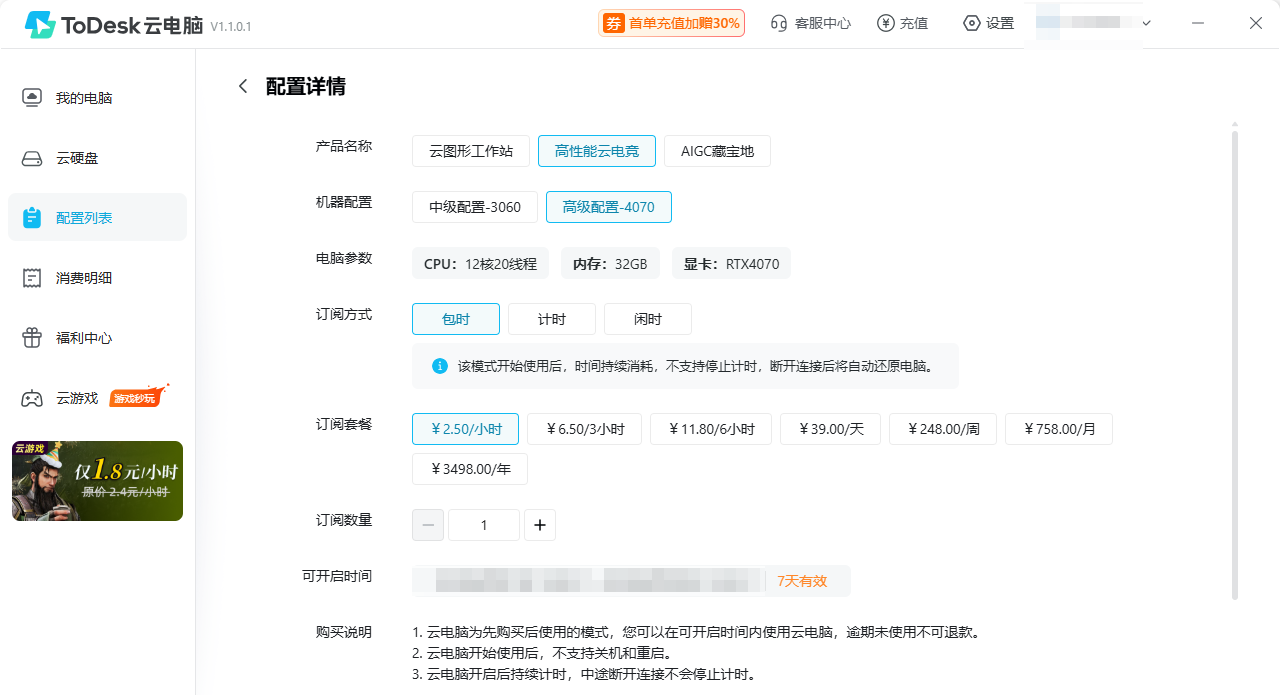Select 闲时 subscription mode
Viewport: 1280px width, 695px height.
point(648,319)
